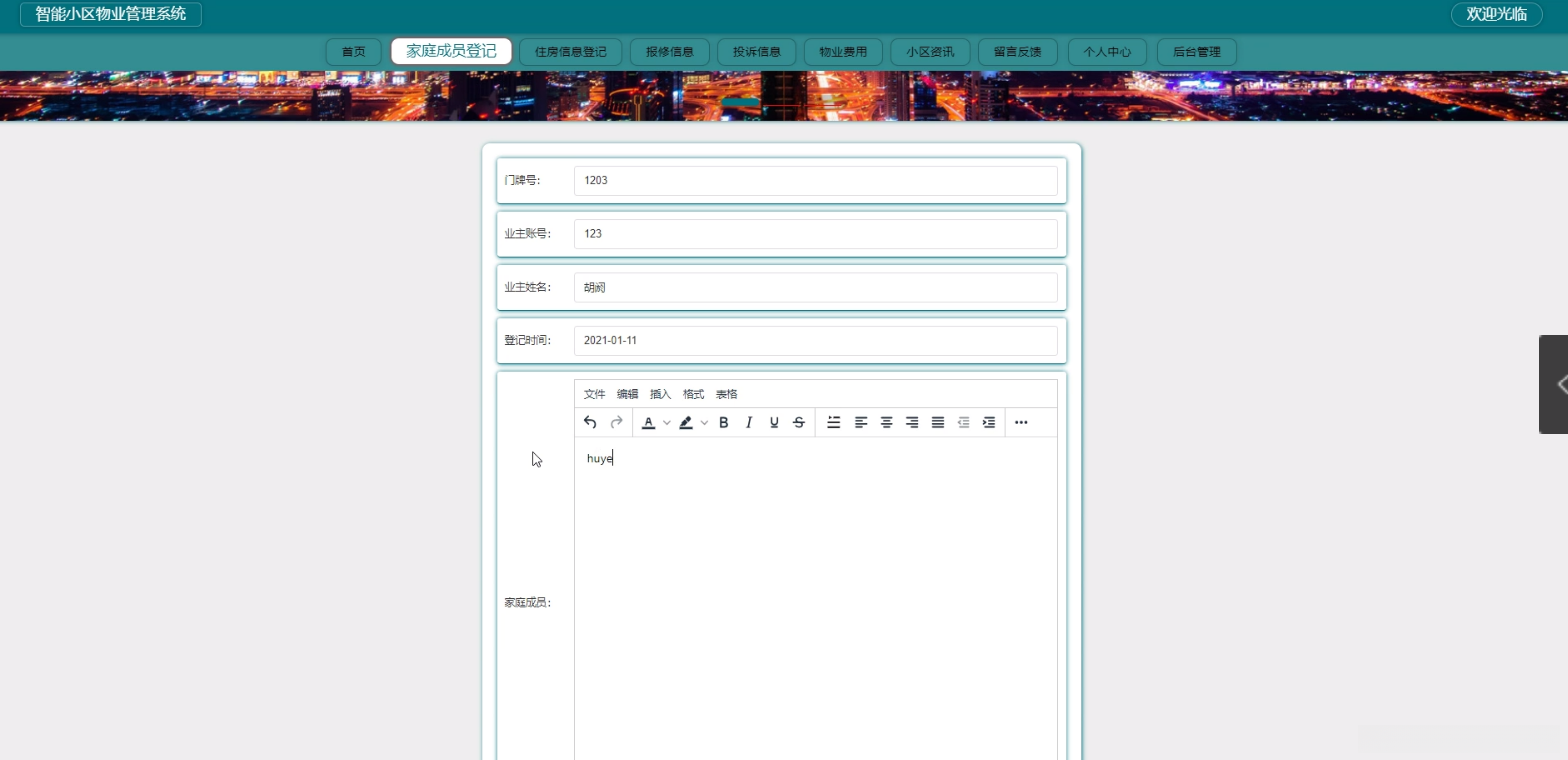Expand the side panel arrow tab
This screenshot has width=1568, height=760.
[x=1554, y=384]
